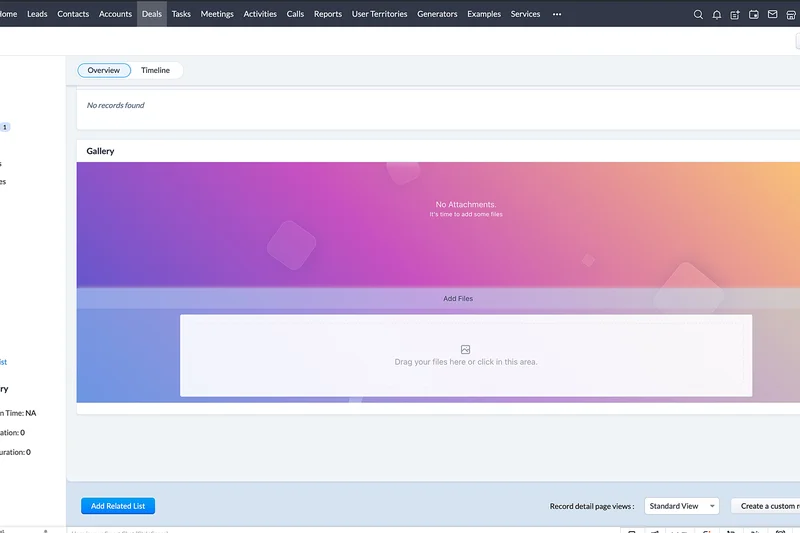Click the image icon in the drop area
This screenshot has height=533, width=800.
point(465,349)
